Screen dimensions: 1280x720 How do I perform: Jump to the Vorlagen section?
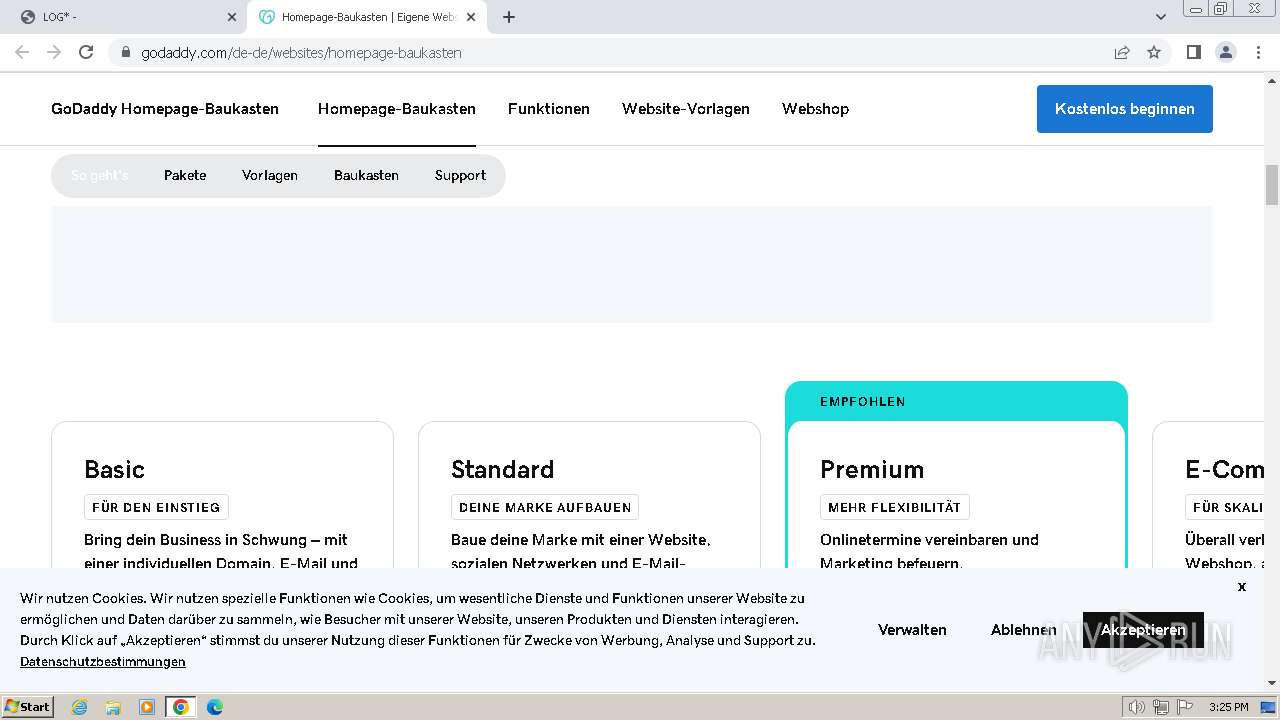tap(270, 176)
